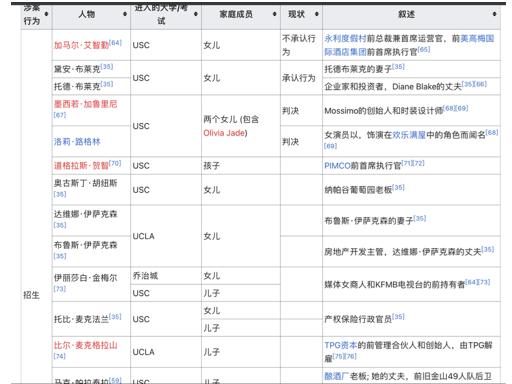
Task: Follow the red link 道格拉斯·贺智
Action: click(x=81, y=165)
